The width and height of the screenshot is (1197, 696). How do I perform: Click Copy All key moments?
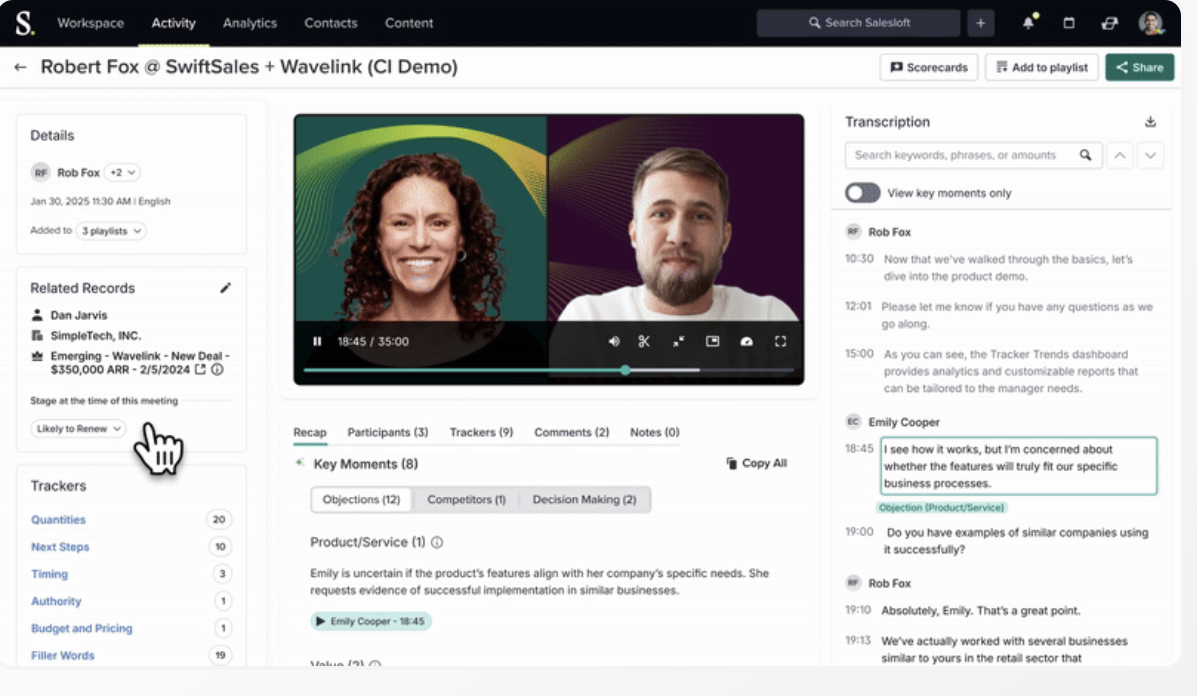pyautogui.click(x=757, y=463)
